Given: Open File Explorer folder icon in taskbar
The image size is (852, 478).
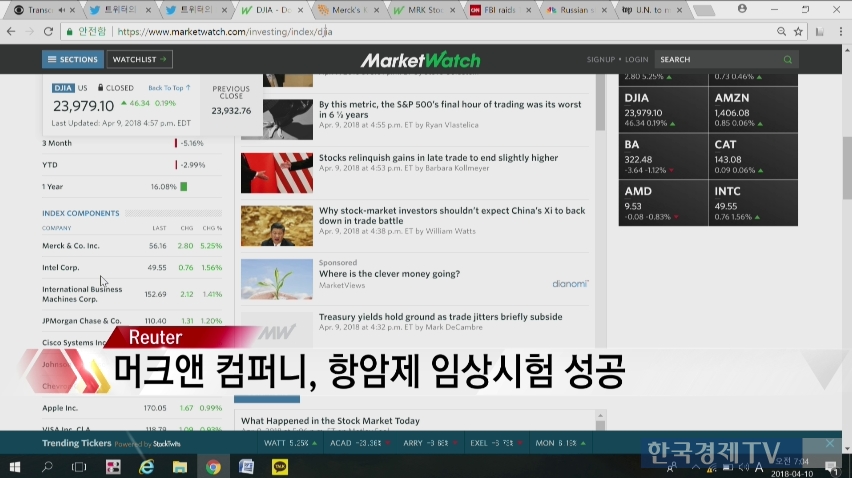Looking at the screenshot, I should (x=180, y=467).
